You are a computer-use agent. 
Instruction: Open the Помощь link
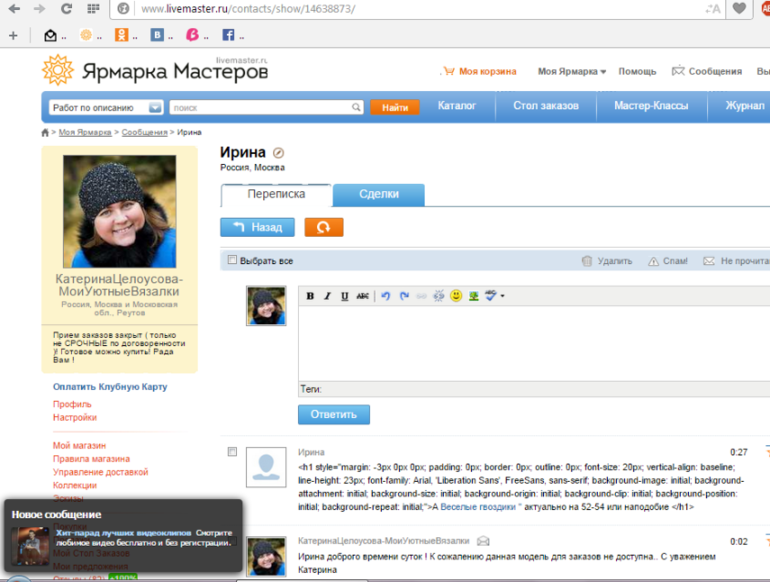tap(637, 72)
